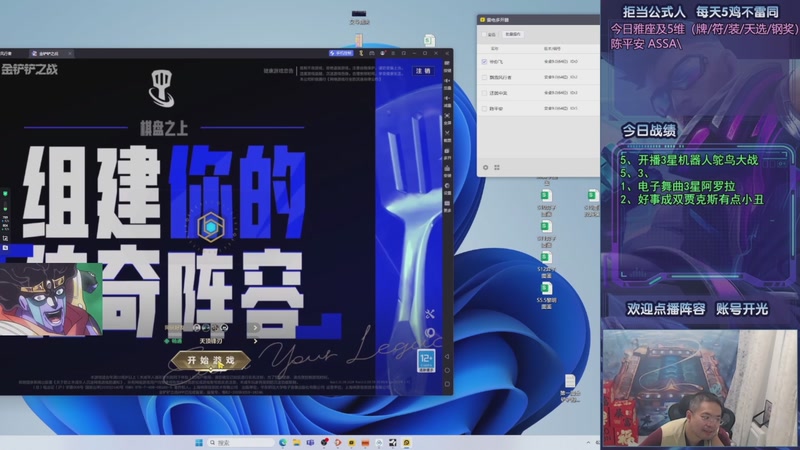This screenshot has height=450, width=800.
Task: Tick the checkbox for the ID:3 instance
Action: click(x=484, y=93)
